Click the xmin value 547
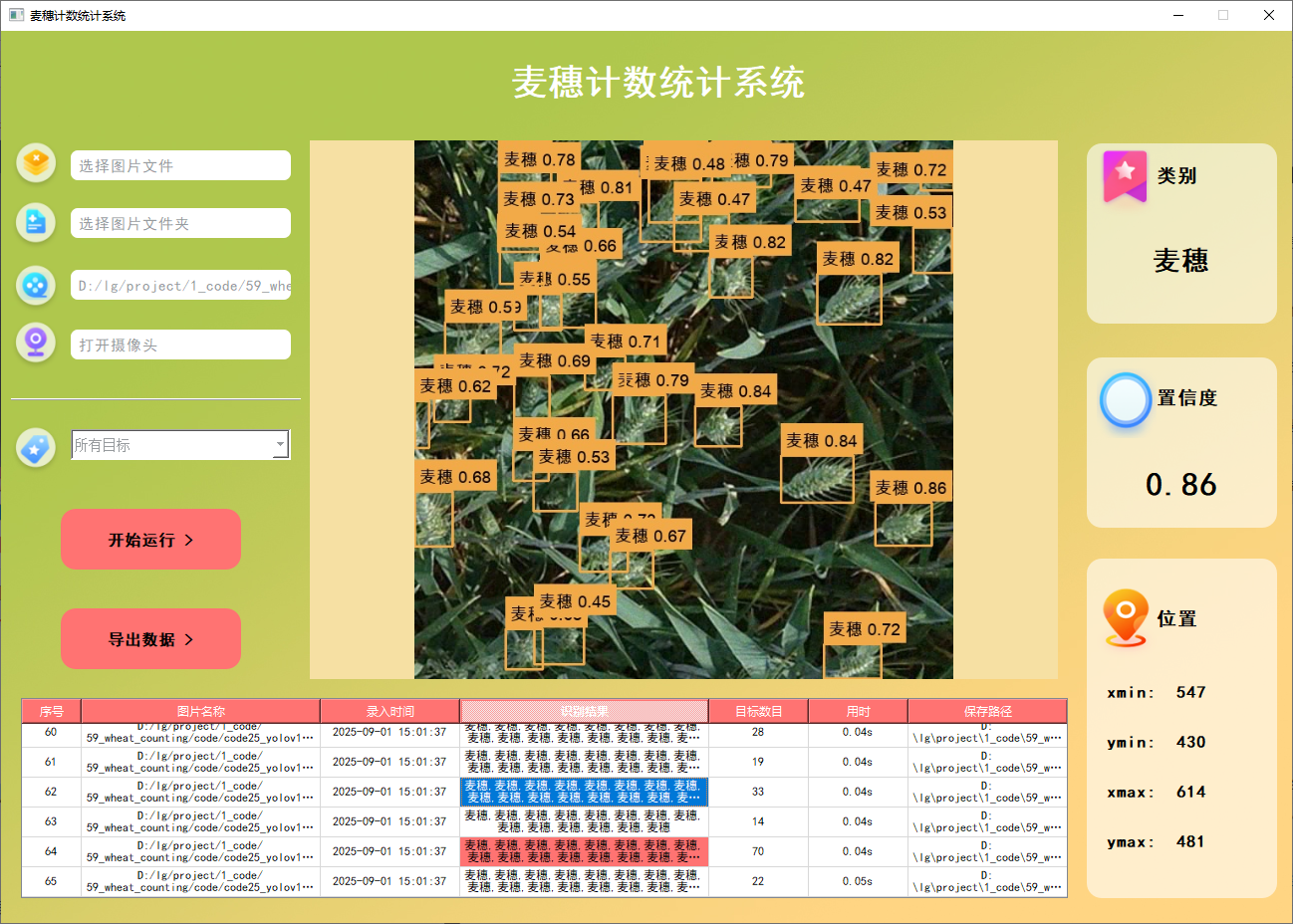The width and height of the screenshot is (1293, 924). coord(1190,692)
